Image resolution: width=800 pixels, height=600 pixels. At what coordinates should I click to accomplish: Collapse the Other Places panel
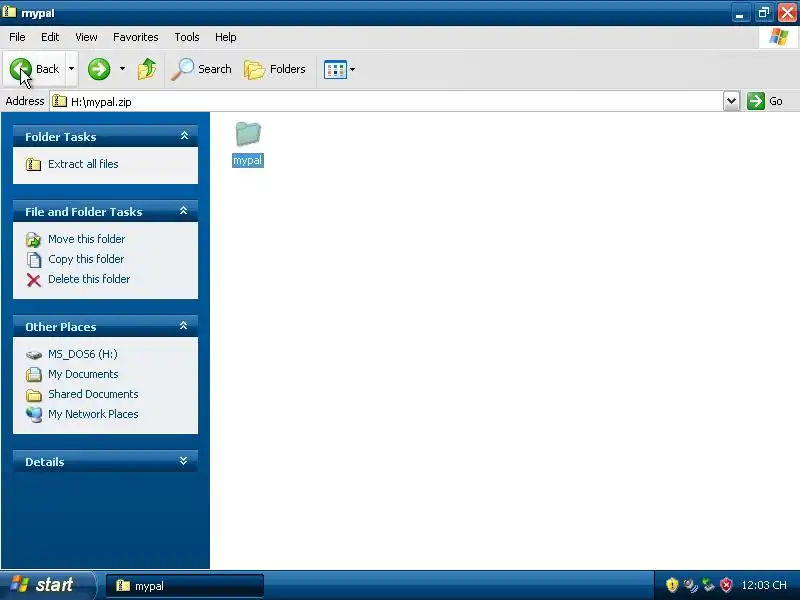tap(184, 326)
